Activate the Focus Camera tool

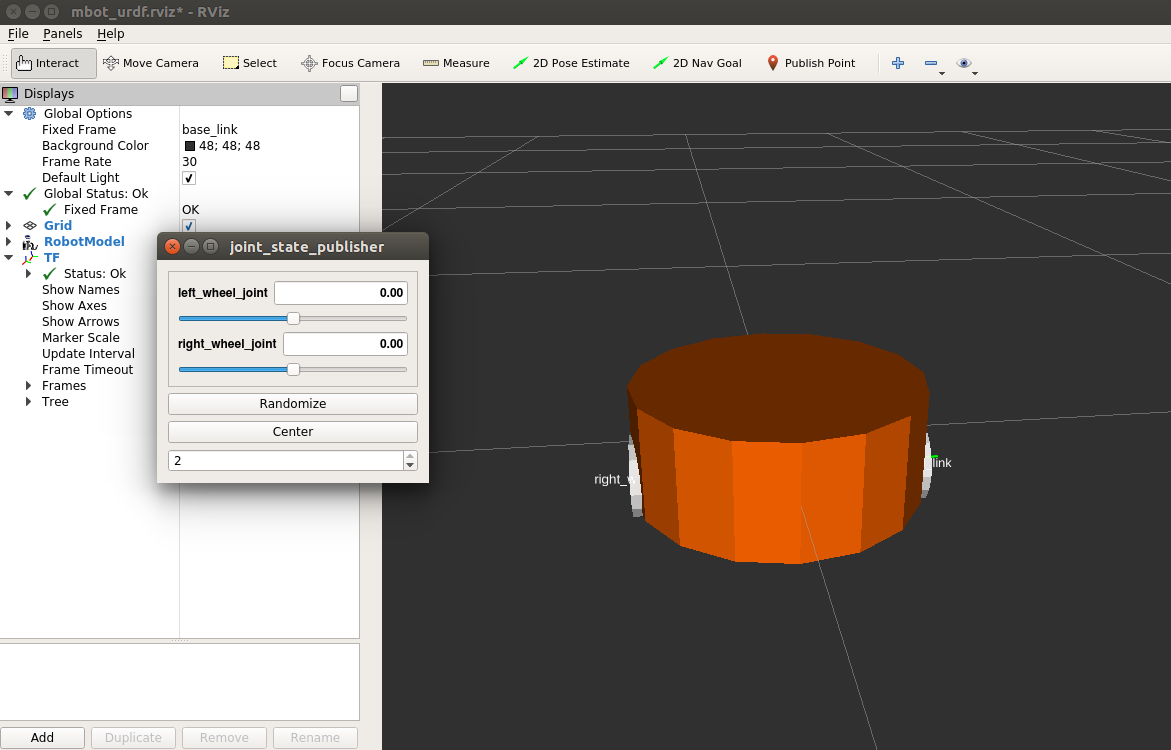(x=350, y=63)
